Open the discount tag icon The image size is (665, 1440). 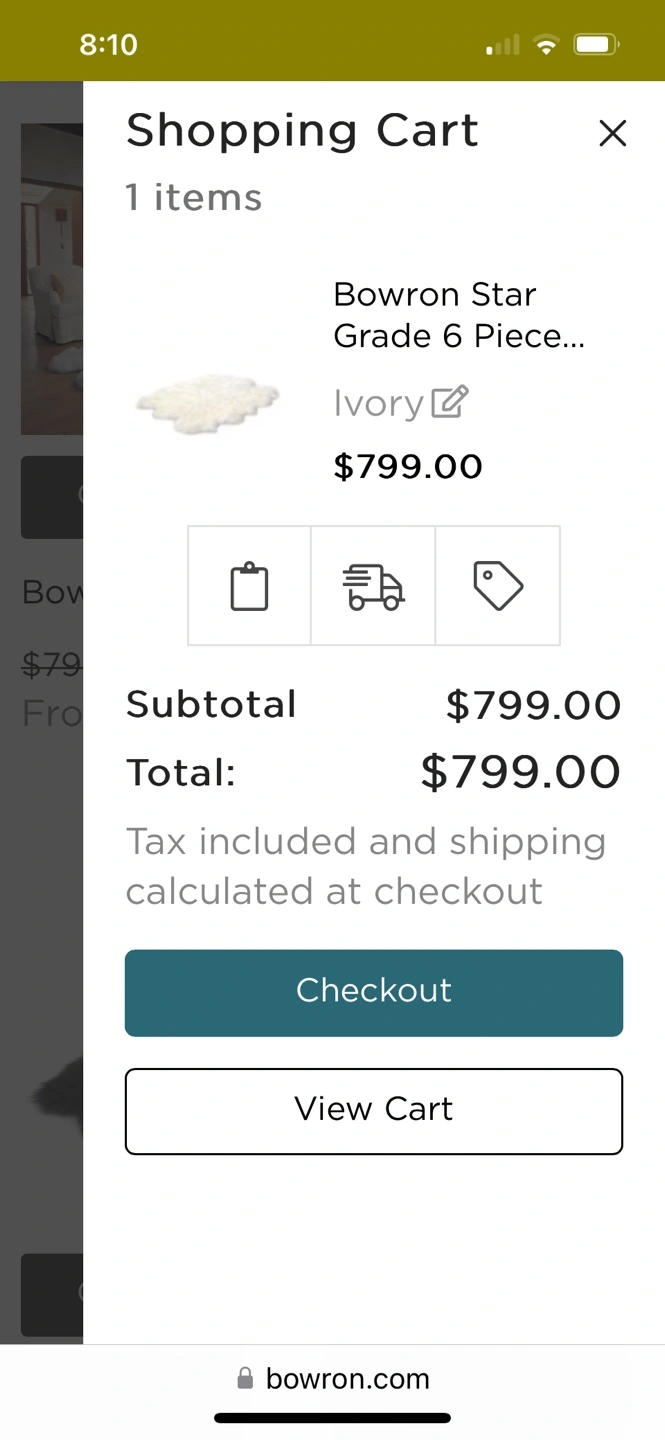(498, 586)
